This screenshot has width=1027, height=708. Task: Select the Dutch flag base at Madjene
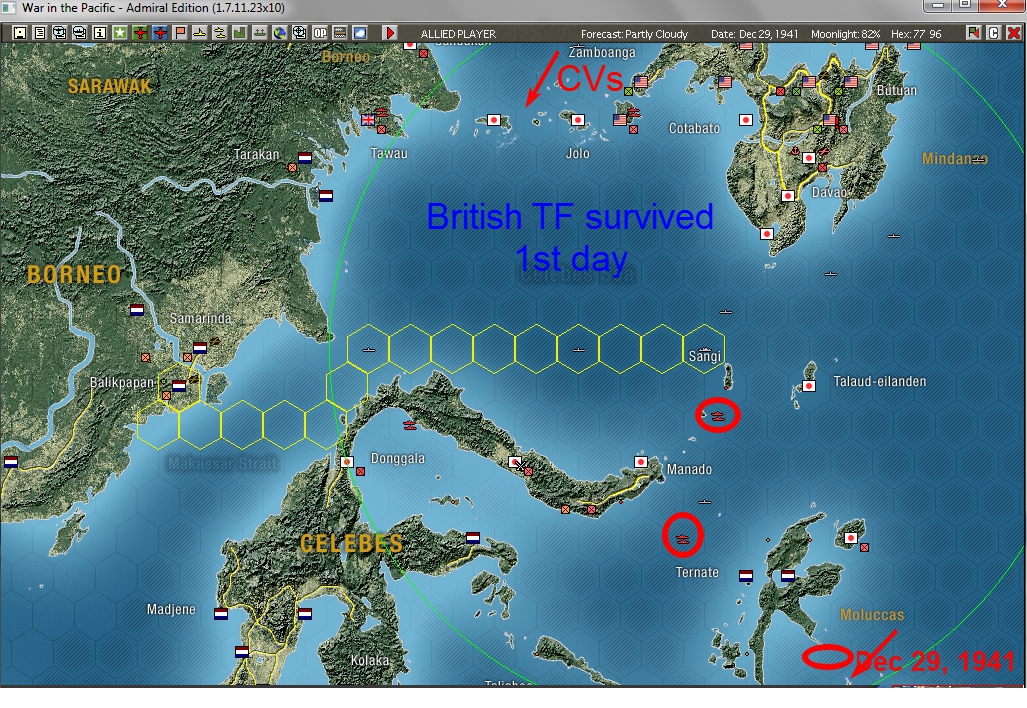click(221, 614)
